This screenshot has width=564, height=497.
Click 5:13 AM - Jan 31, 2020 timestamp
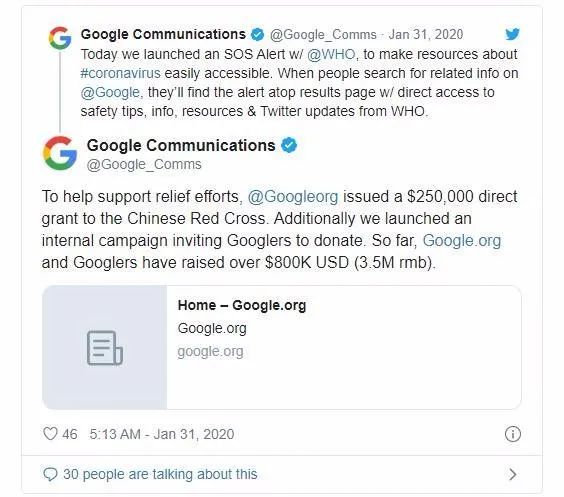(x=162, y=434)
